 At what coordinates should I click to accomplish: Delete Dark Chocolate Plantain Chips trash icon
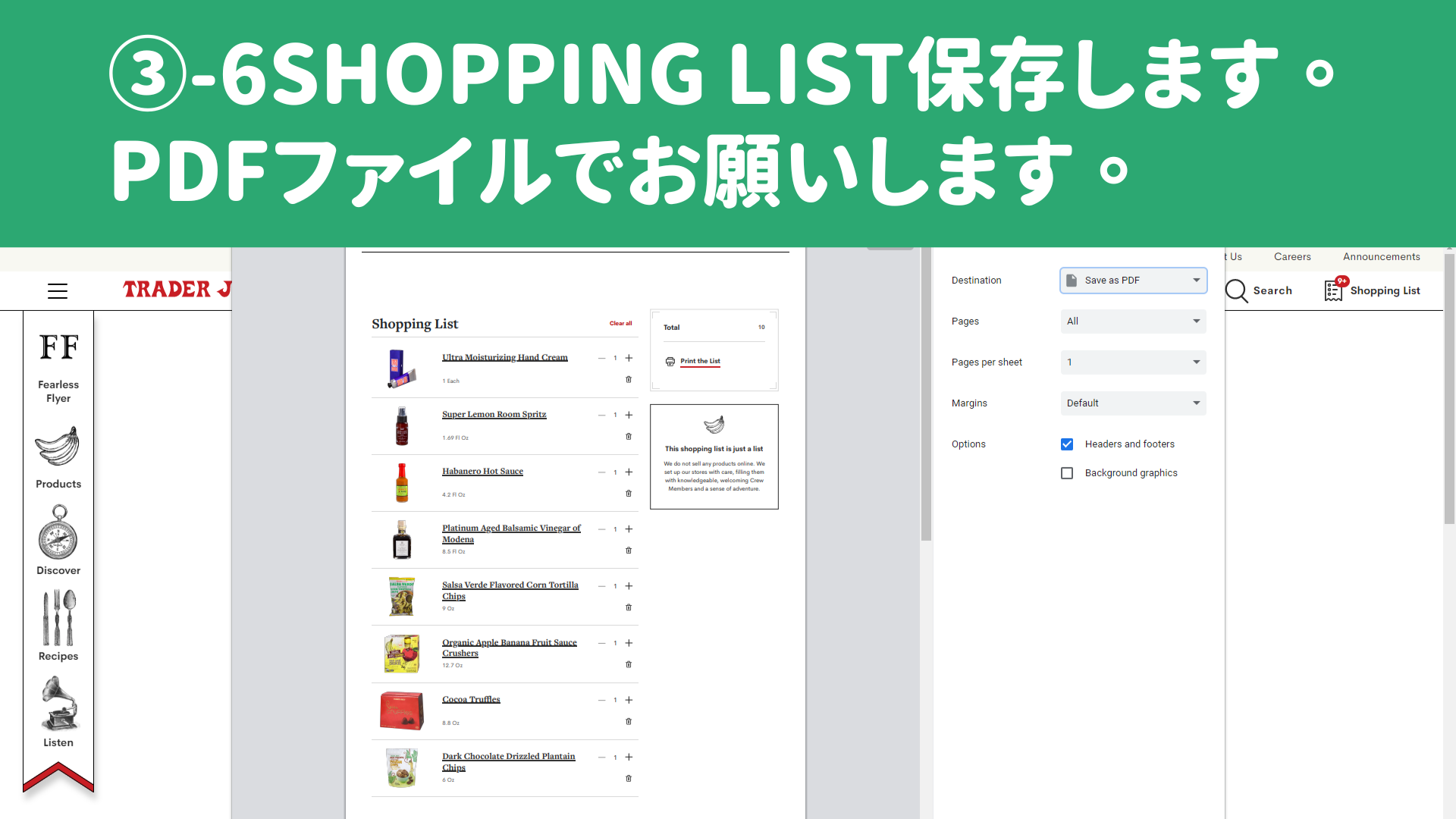click(629, 779)
